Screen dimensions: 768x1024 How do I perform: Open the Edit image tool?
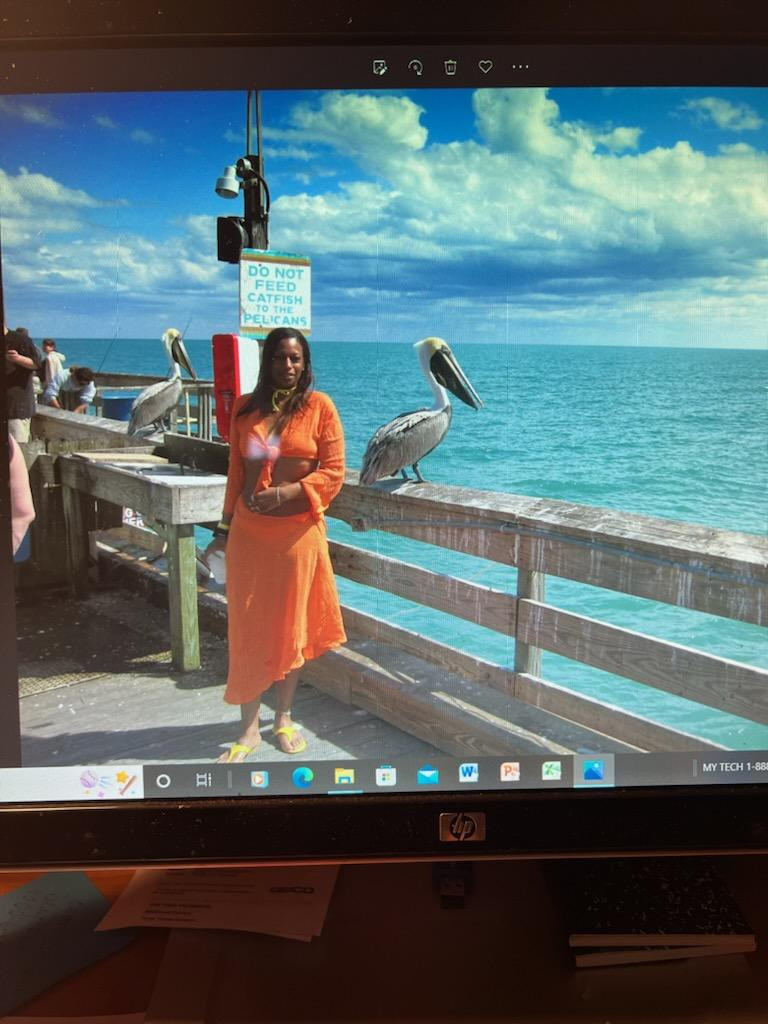click(380, 67)
